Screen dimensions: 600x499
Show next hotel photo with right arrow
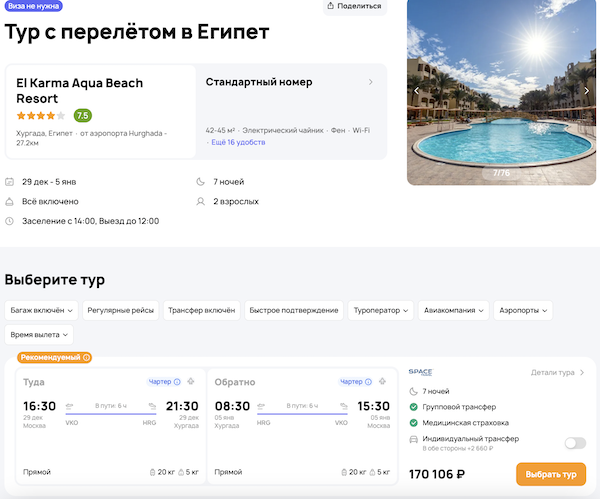coord(588,91)
